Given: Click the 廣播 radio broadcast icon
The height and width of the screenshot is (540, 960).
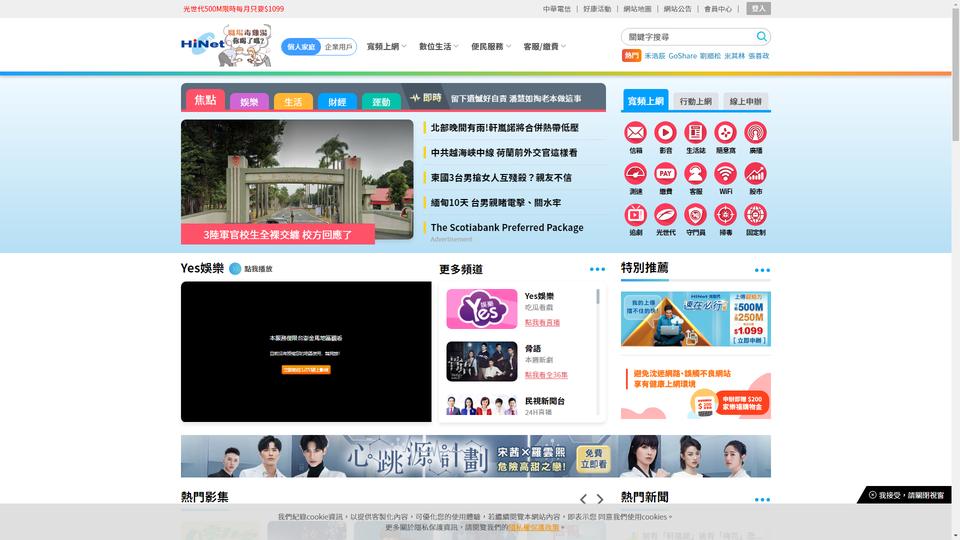Looking at the screenshot, I should coord(756,133).
